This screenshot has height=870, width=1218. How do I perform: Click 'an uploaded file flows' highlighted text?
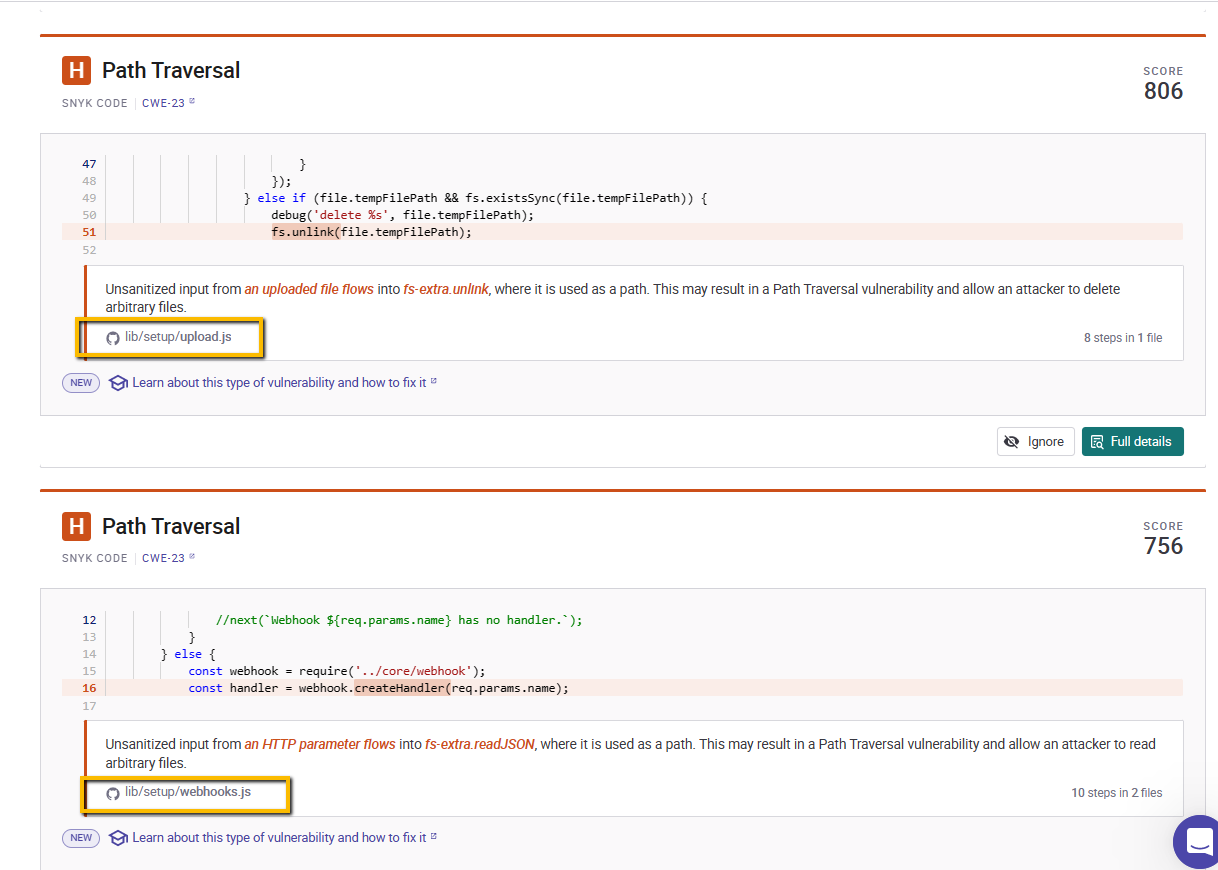point(309,289)
